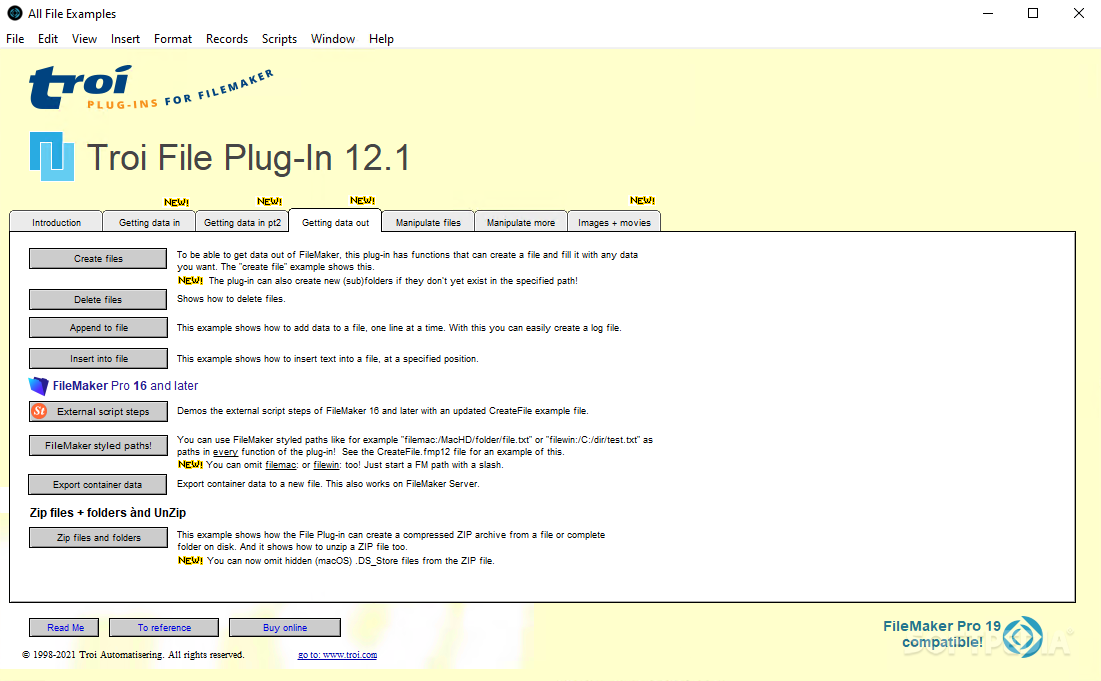Open the Records menu
Viewport: 1101px width, 681px height.
(227, 39)
